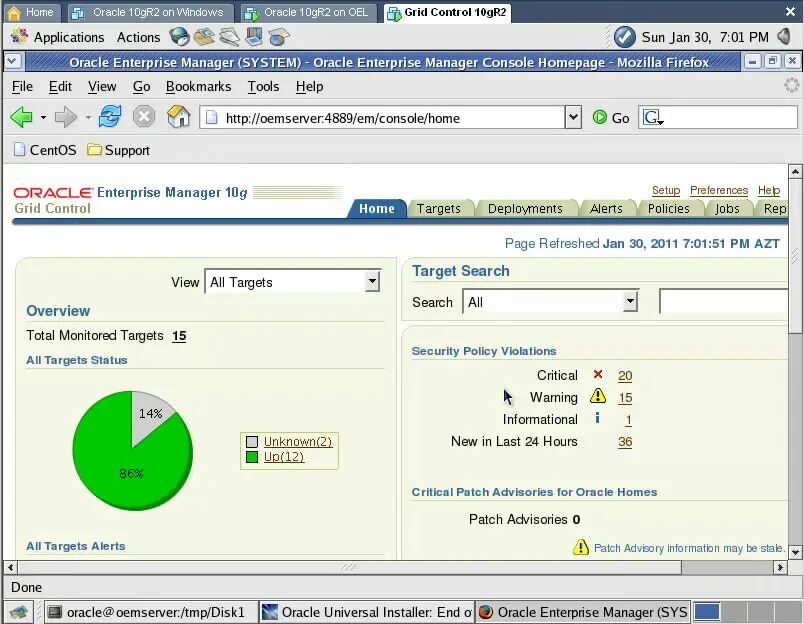Open the Search All target type dropdown

pos(550,301)
